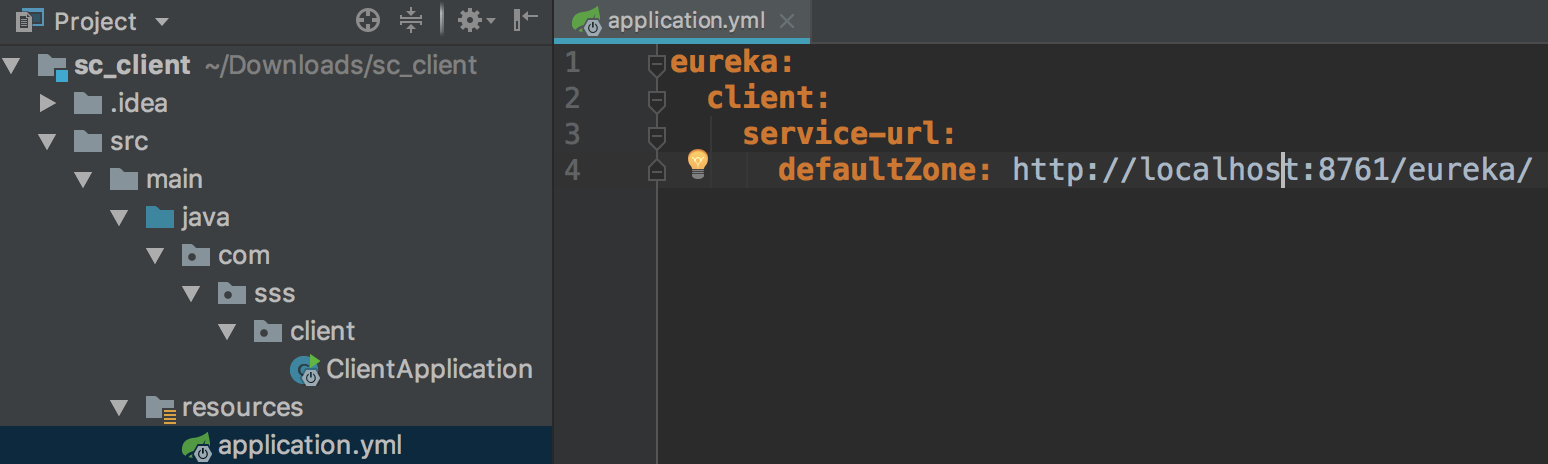The height and width of the screenshot is (464, 1548).
Task: Collapse the src folder
Action: pos(48,141)
